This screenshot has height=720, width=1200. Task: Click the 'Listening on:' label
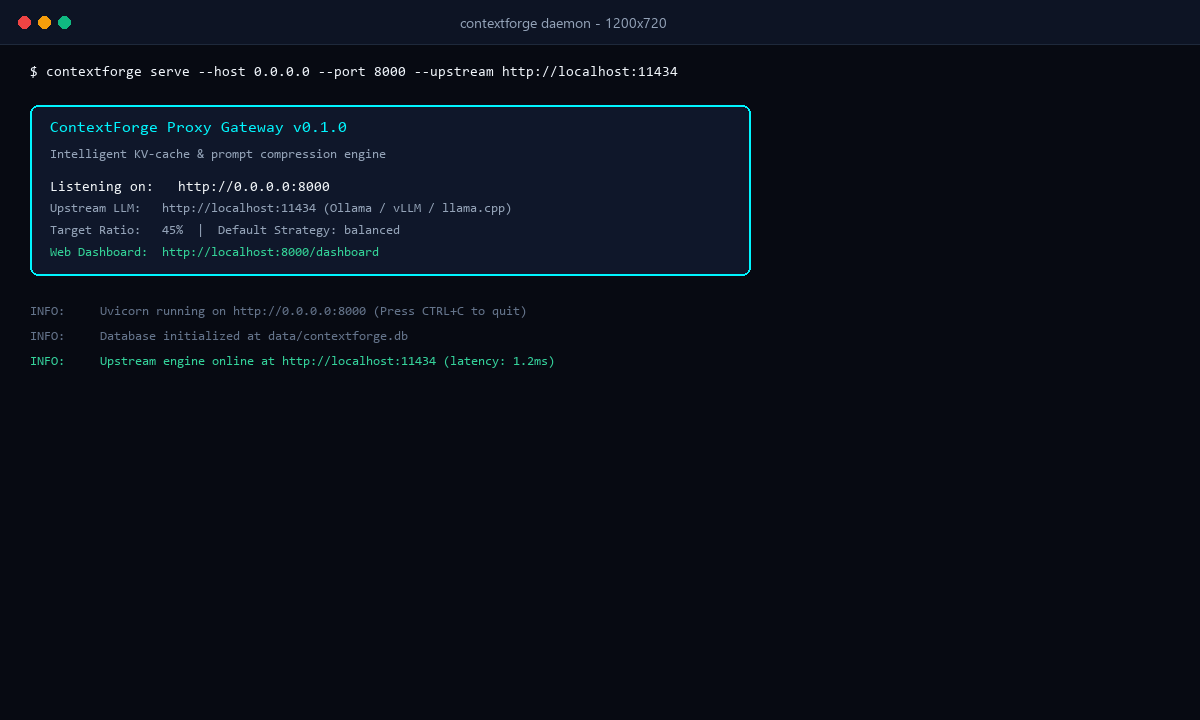102,187
